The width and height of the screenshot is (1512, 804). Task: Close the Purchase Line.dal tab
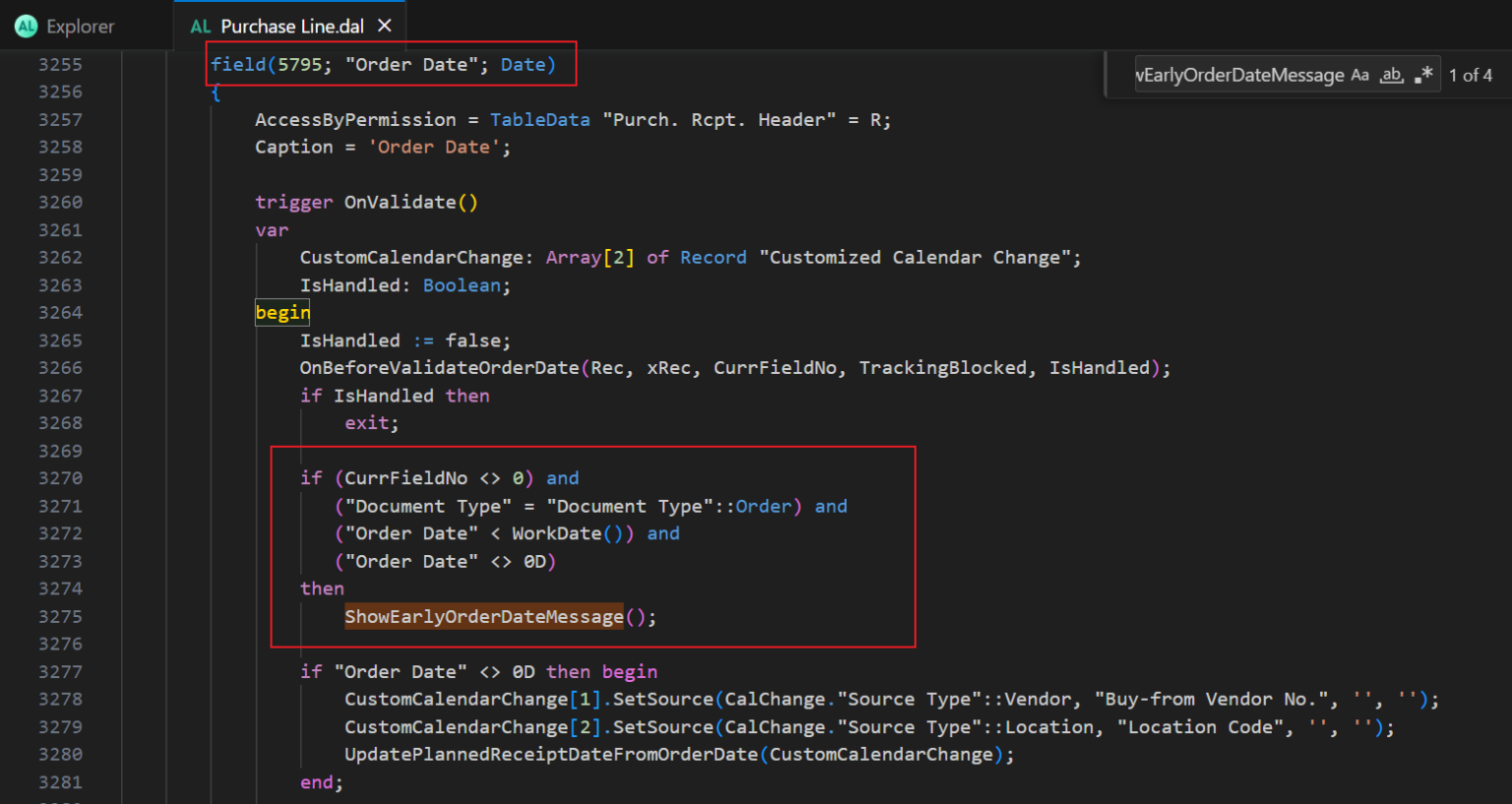tap(384, 26)
